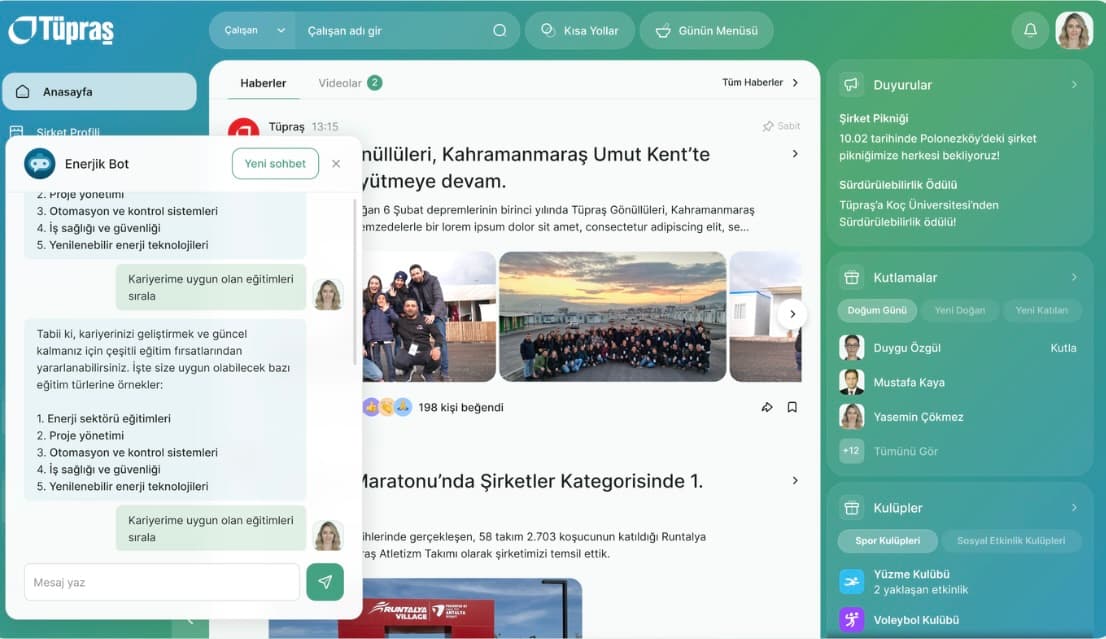Expand the Kulüpler panel

1076,507
